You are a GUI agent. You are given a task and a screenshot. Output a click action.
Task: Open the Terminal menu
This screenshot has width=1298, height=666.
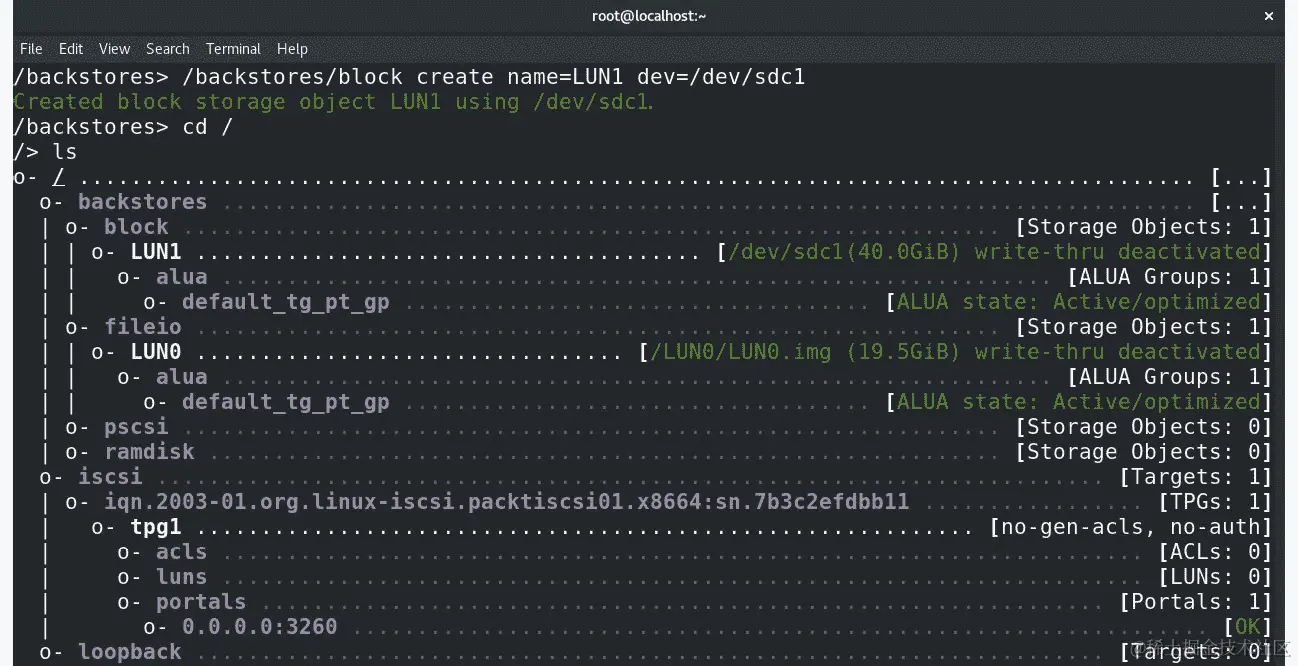[x=233, y=48]
